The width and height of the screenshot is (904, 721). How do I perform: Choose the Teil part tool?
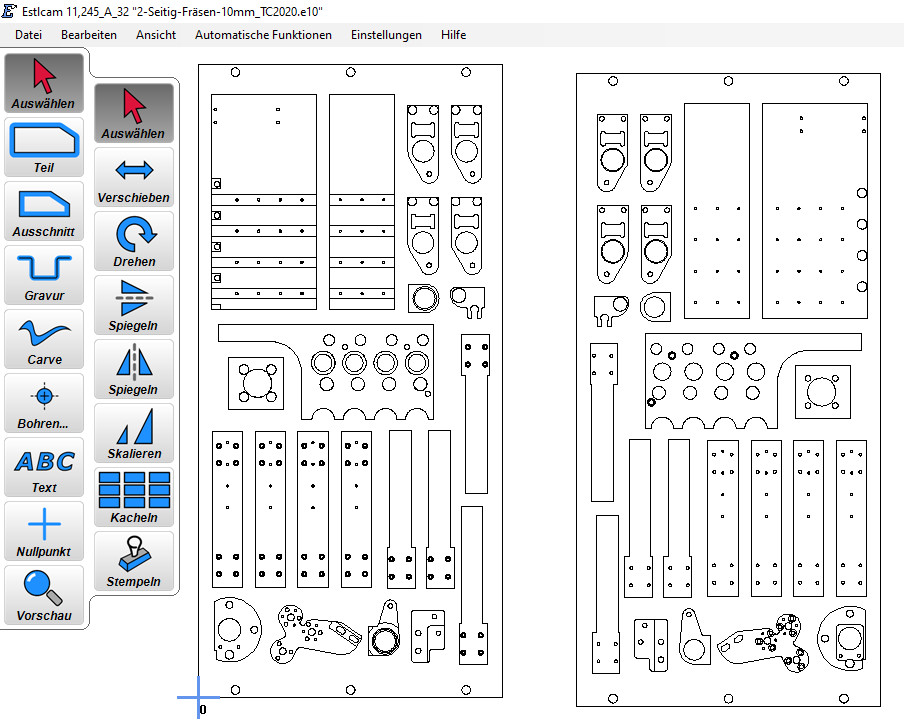(44, 148)
